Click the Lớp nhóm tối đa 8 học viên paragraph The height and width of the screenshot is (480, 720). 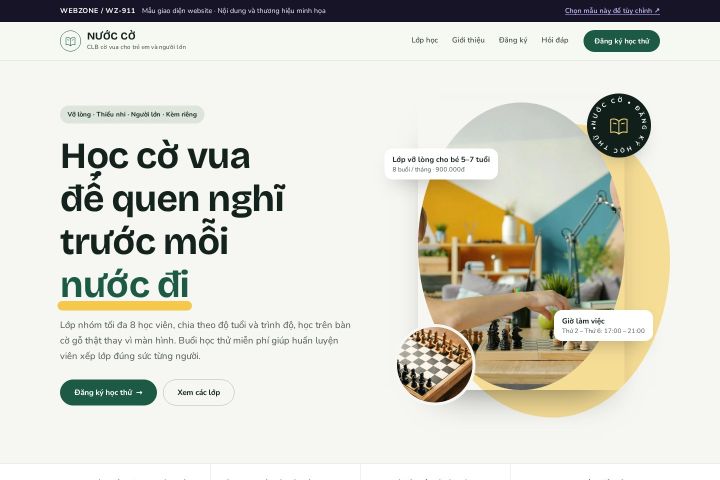click(205, 340)
